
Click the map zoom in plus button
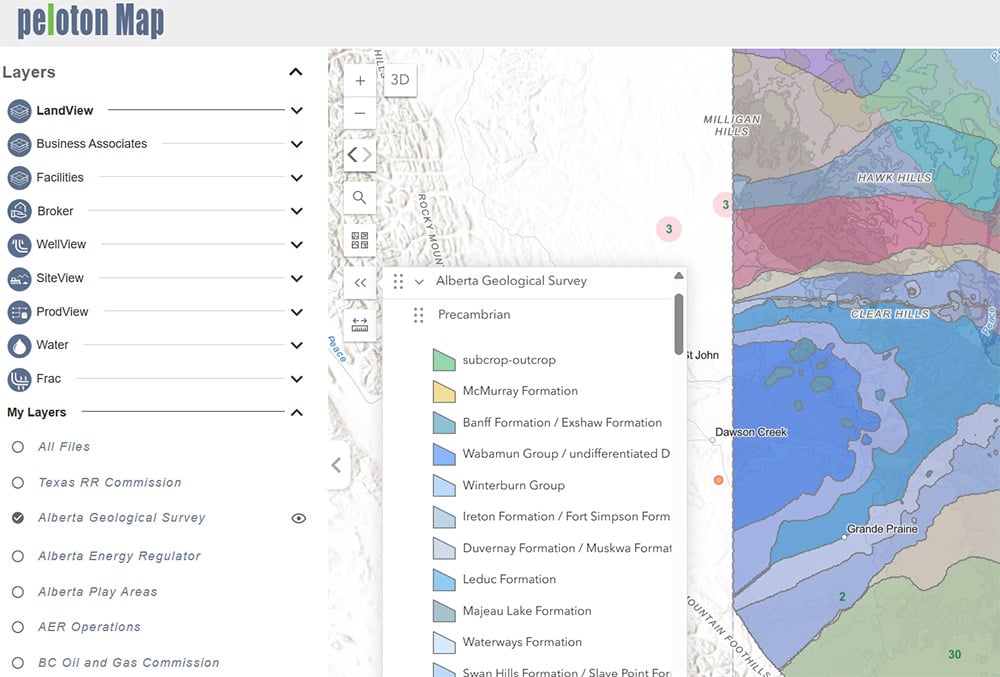pos(360,81)
